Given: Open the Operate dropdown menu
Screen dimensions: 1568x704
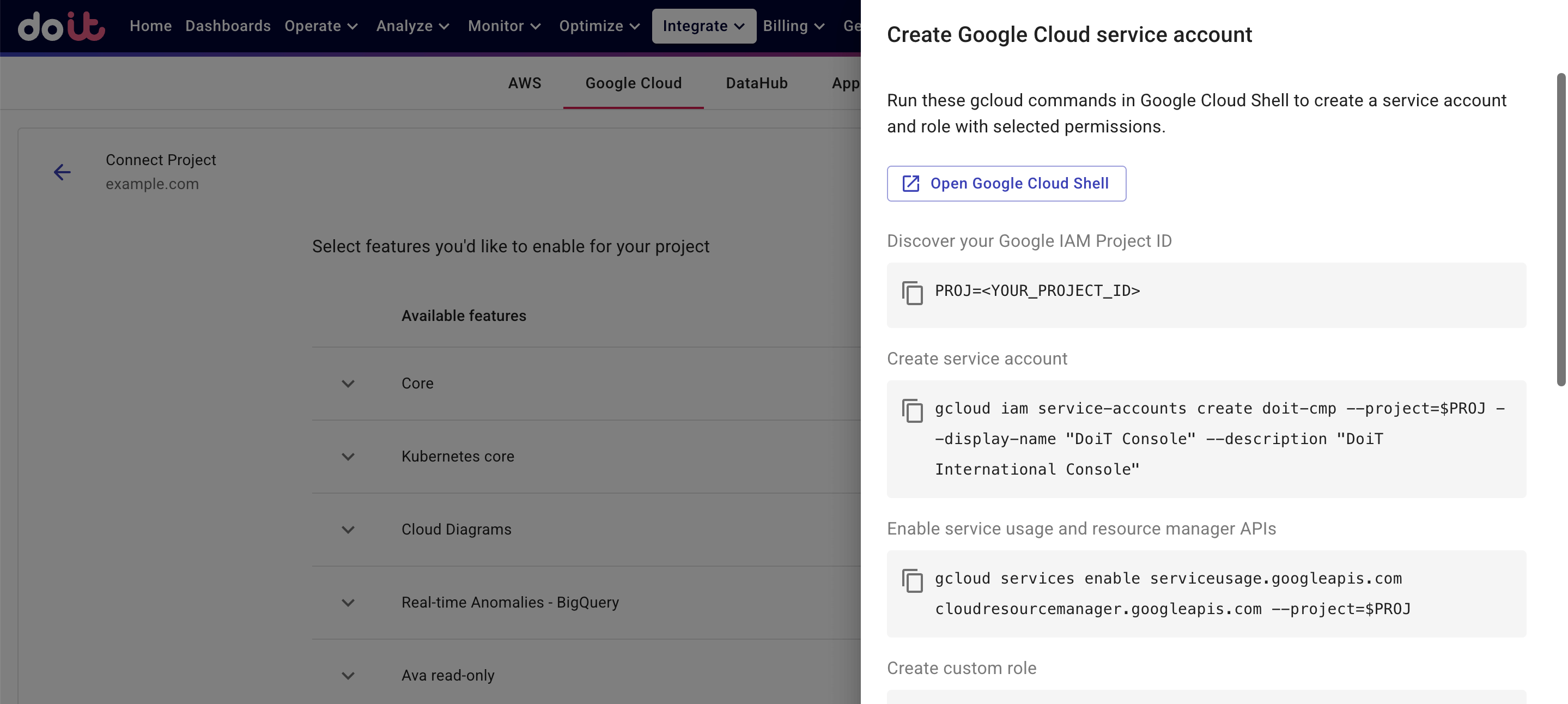Looking at the screenshot, I should point(321,26).
